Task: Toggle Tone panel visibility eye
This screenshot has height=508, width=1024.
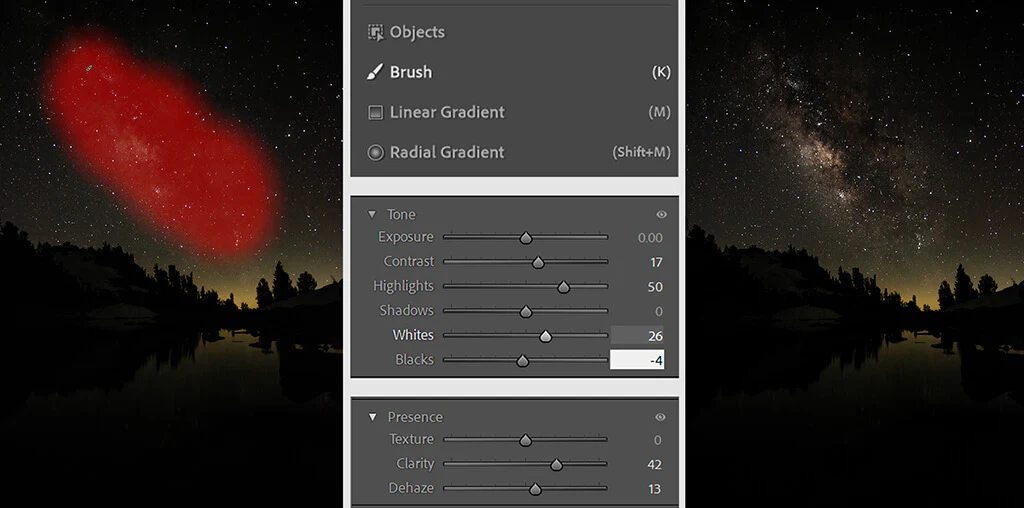Action: (662, 214)
